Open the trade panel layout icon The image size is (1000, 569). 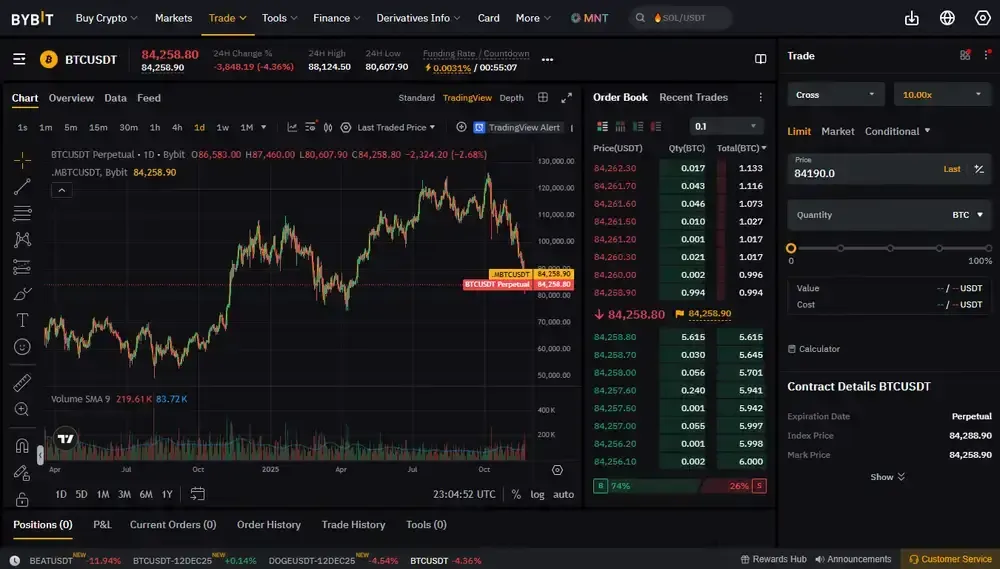point(965,55)
